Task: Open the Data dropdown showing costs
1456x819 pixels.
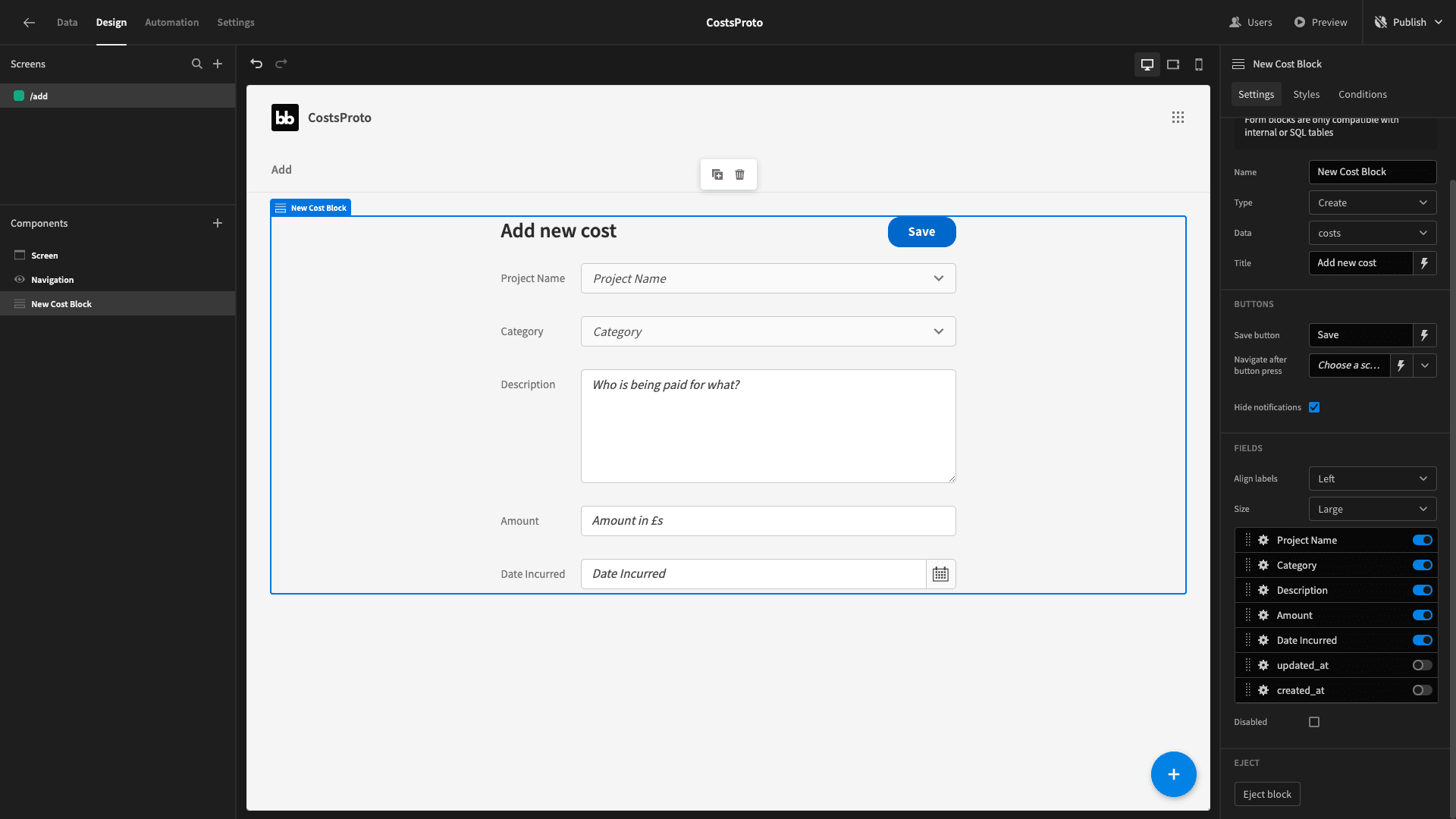Action: click(x=1373, y=233)
